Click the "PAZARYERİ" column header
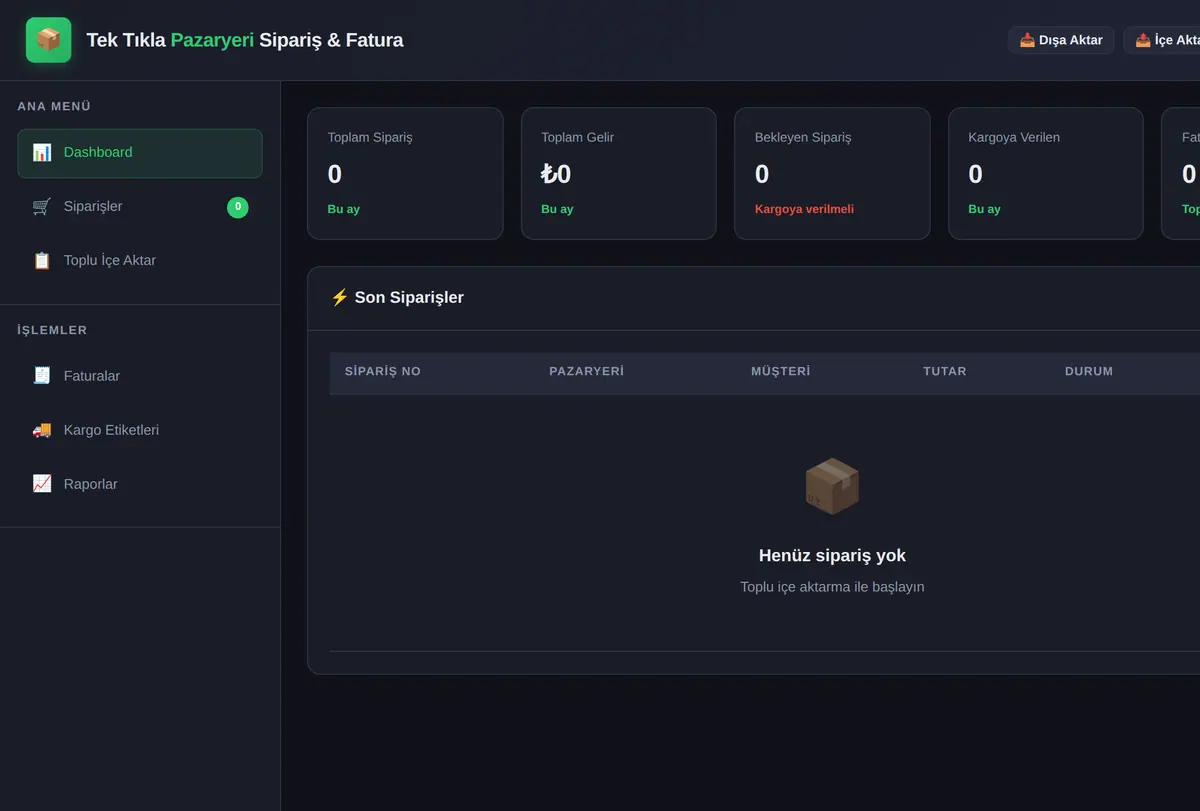The image size is (1200, 811). click(587, 371)
